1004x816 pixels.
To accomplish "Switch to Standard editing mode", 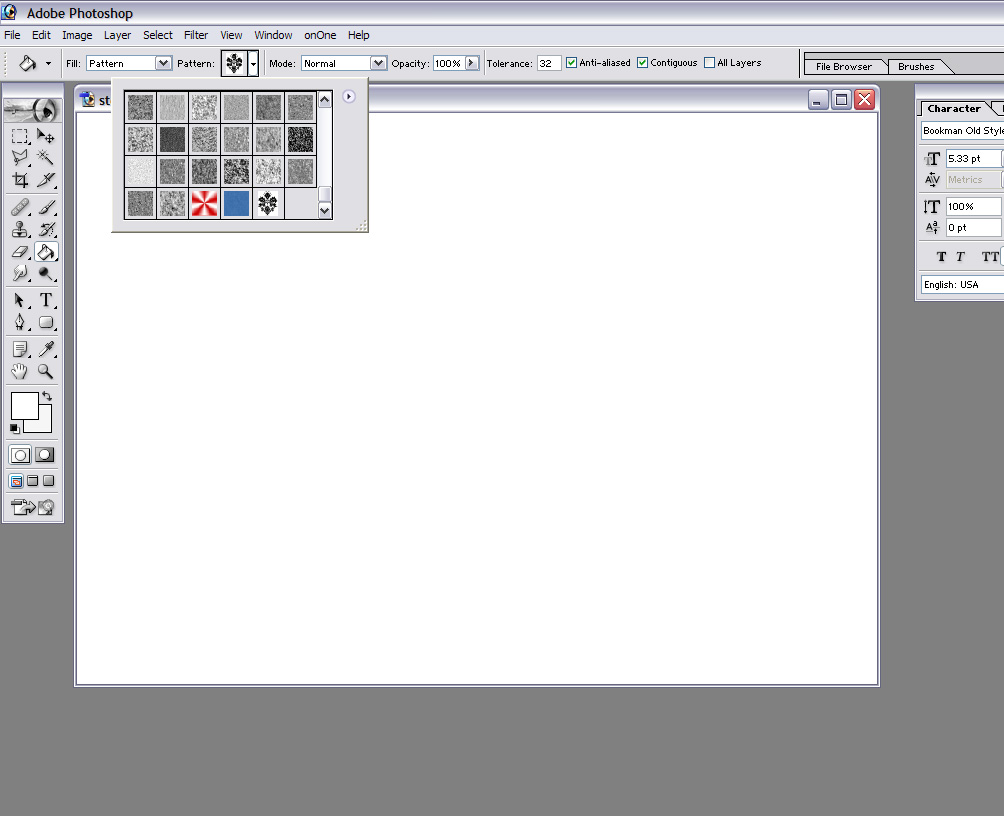I will pos(20,455).
